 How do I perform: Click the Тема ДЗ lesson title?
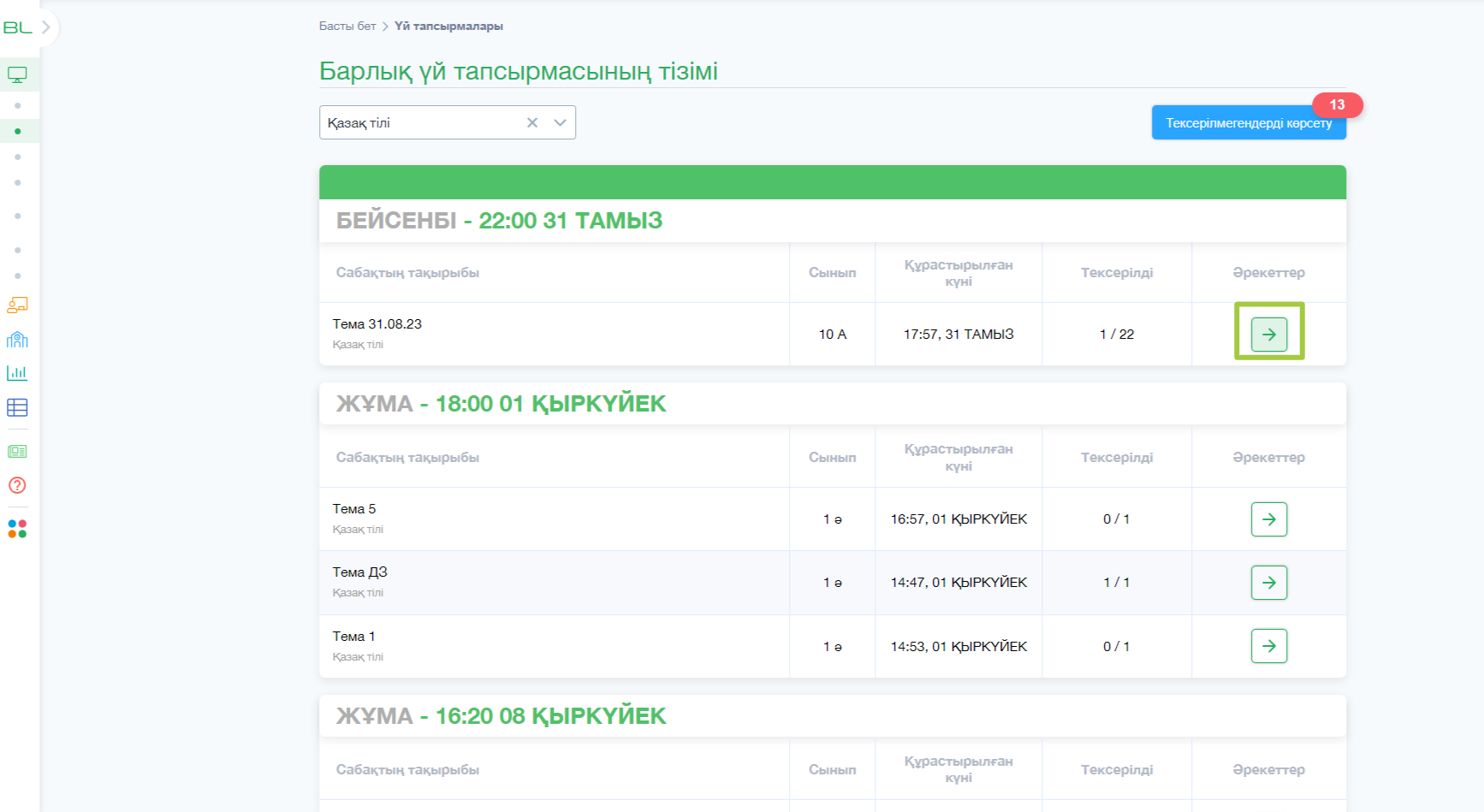point(360,572)
